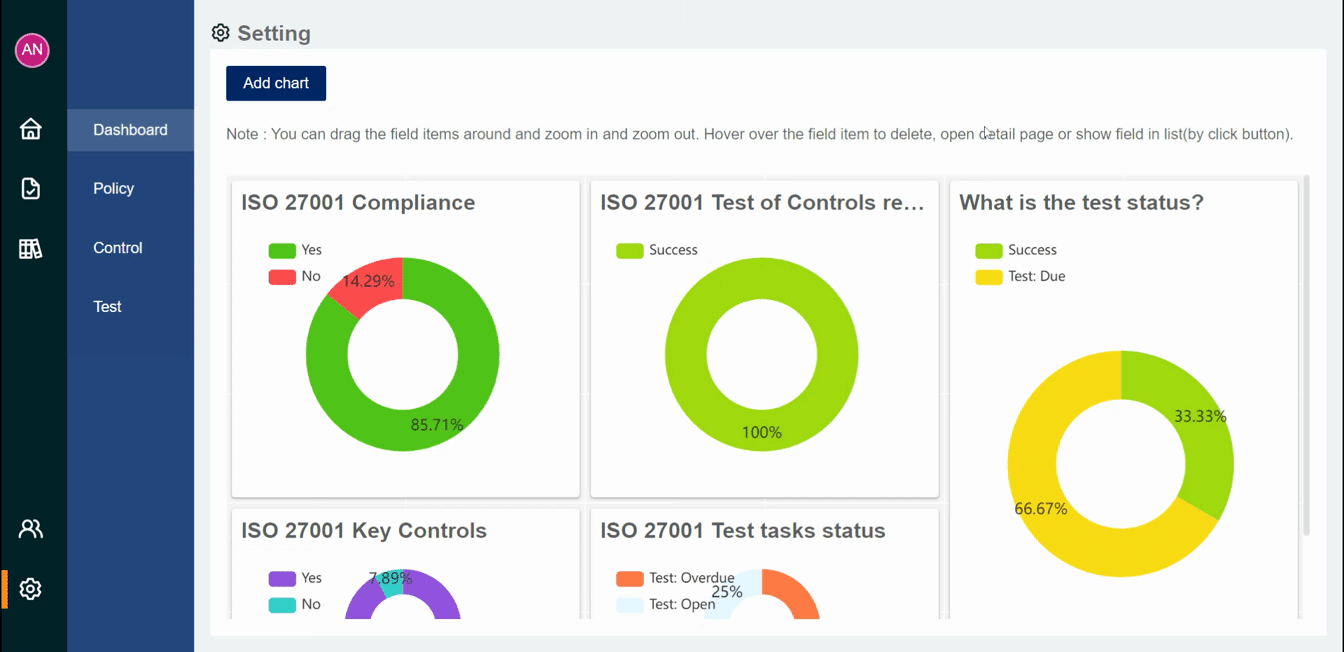This screenshot has height=652, width=1344.
Task: Click the ISO 27001 Test of Controls title
Action: (763, 202)
